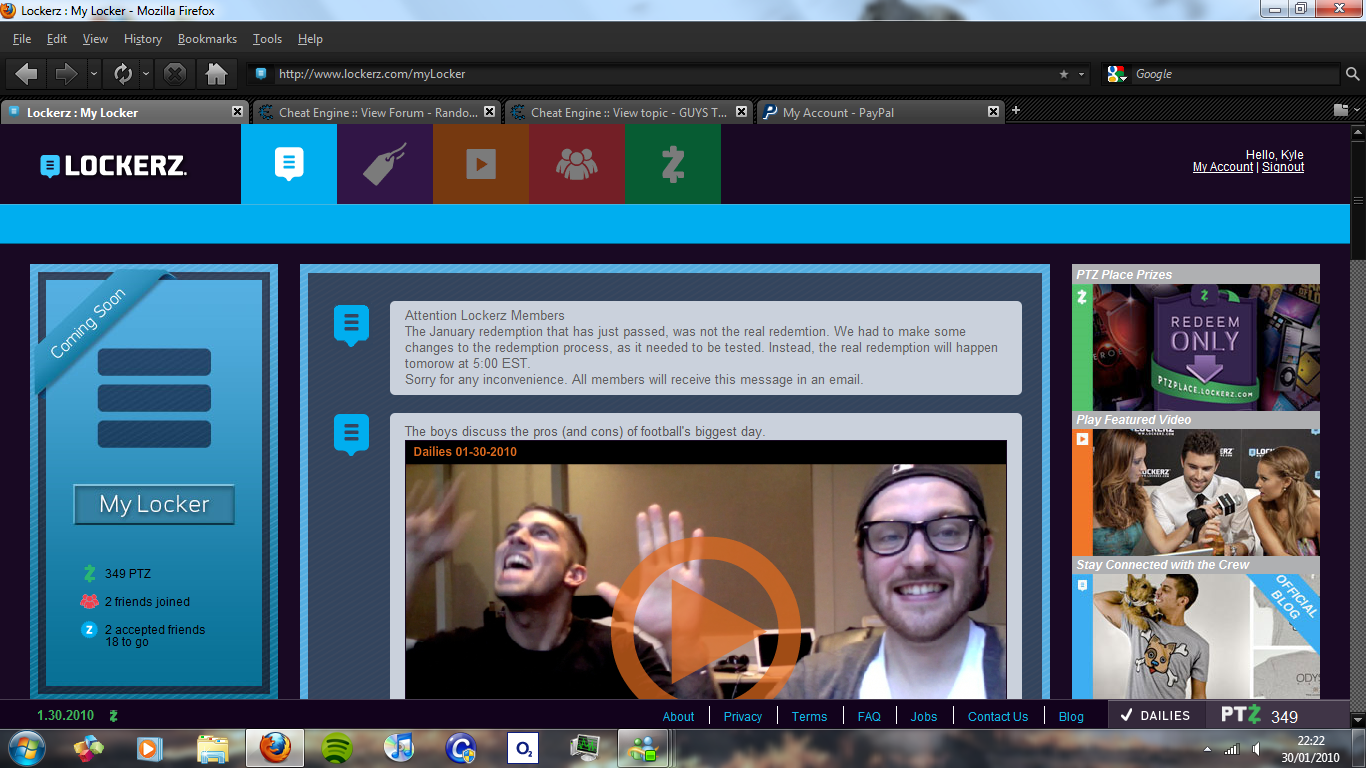
Task: Open new tab with plus button
Action: click(x=1016, y=111)
